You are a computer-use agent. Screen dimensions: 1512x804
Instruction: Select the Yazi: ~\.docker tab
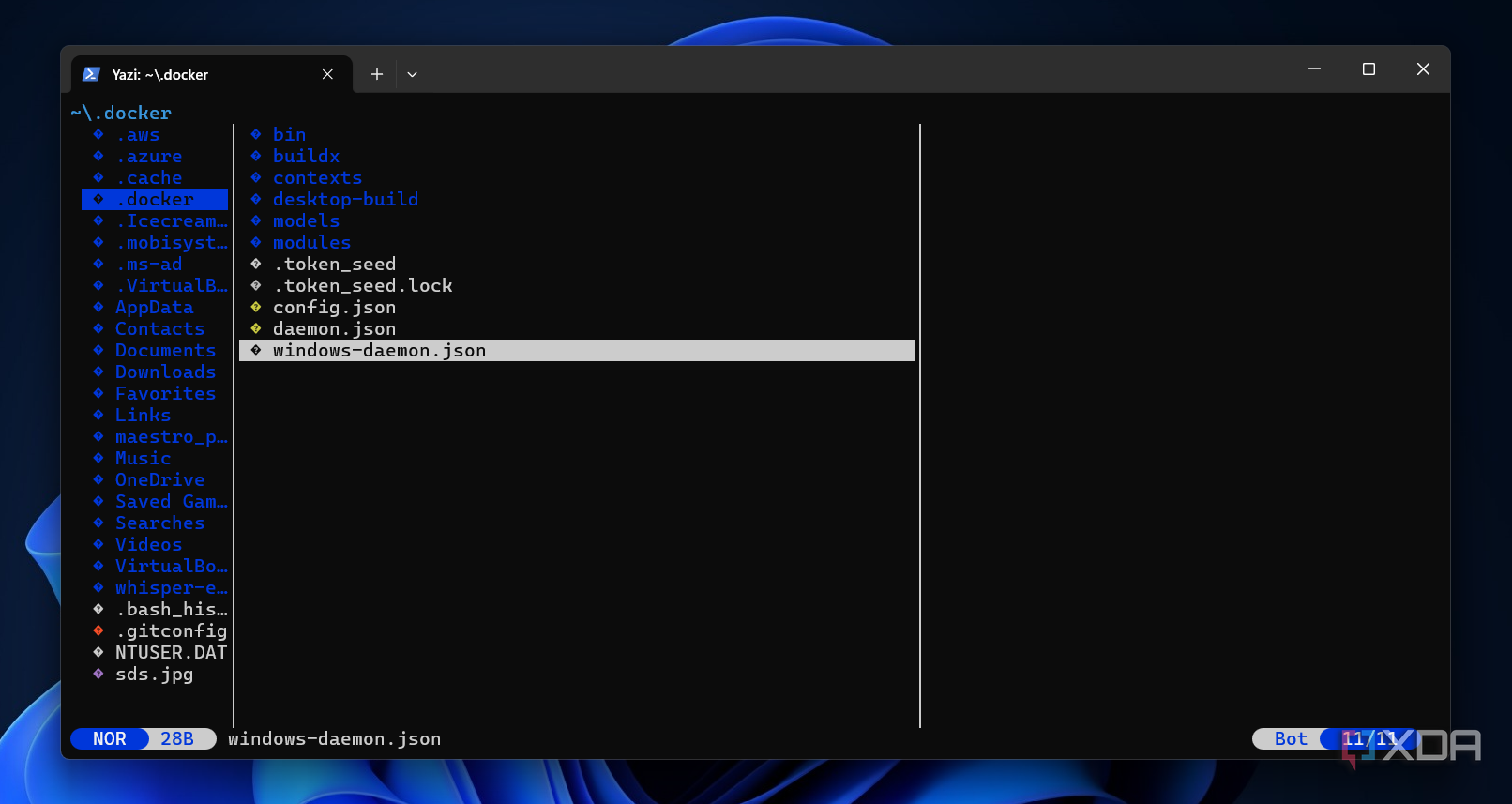coord(212,74)
